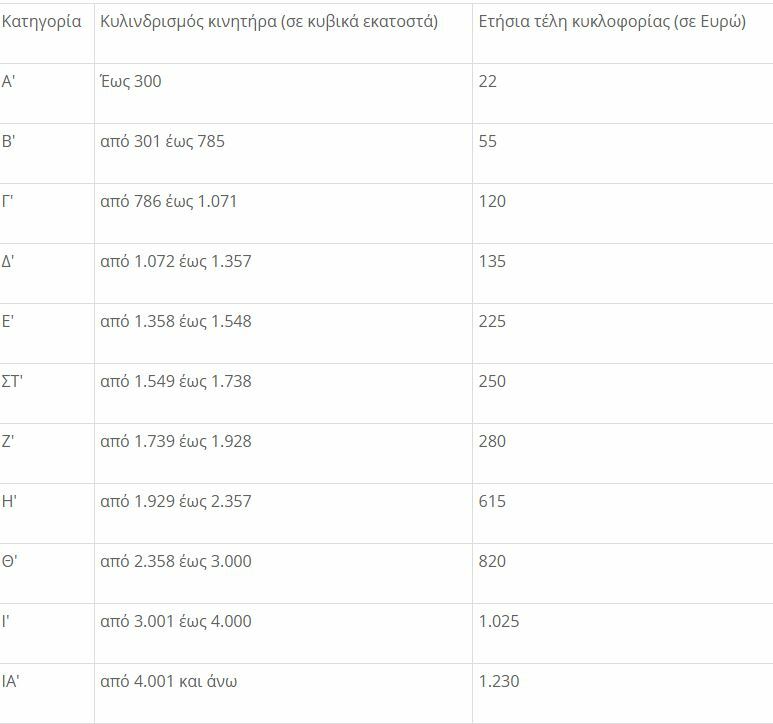Select από 4.001 και άνω cell
The width and height of the screenshot is (773, 724).
click(x=169, y=682)
